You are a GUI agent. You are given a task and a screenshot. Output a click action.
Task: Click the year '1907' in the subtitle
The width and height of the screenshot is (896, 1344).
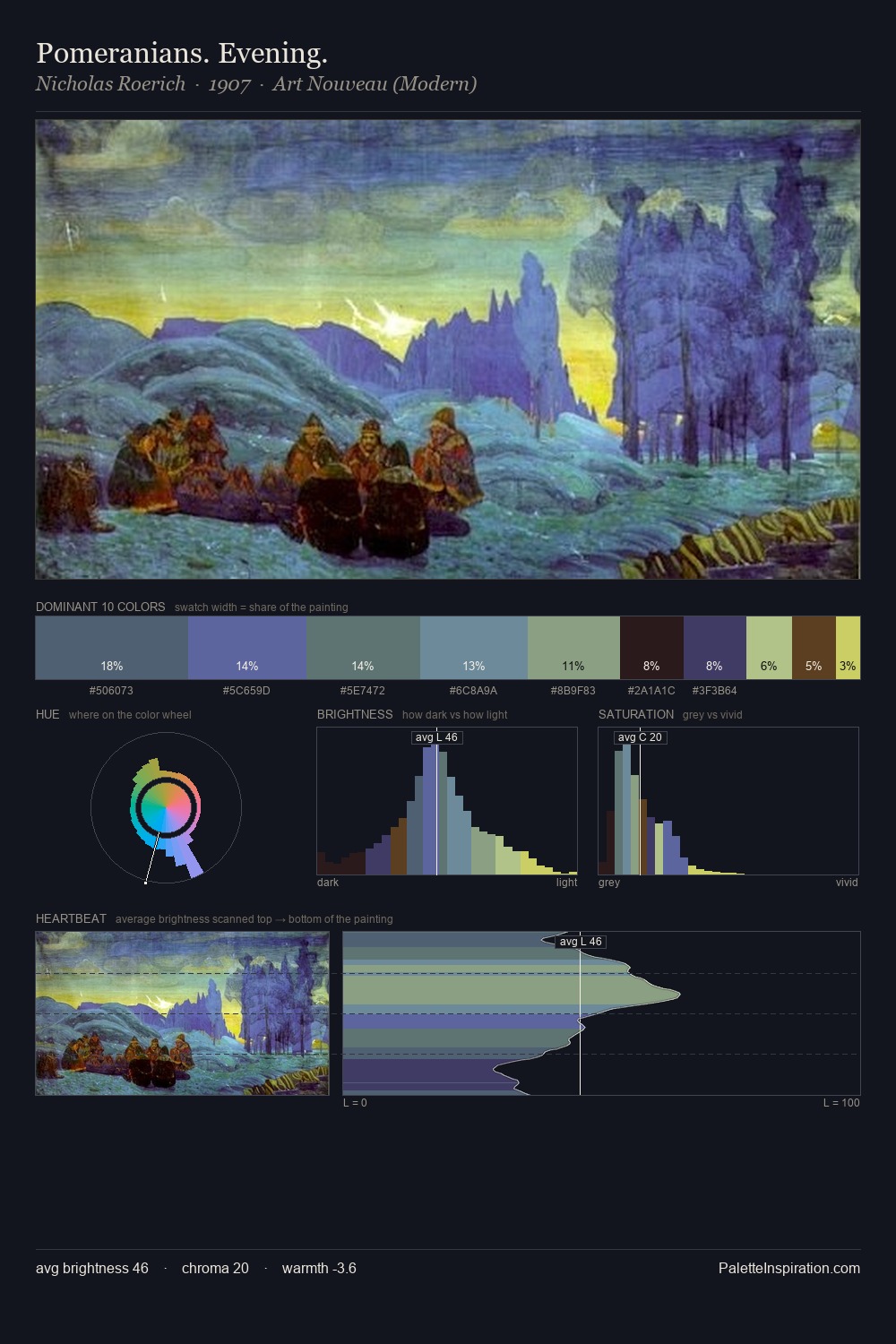(x=229, y=84)
